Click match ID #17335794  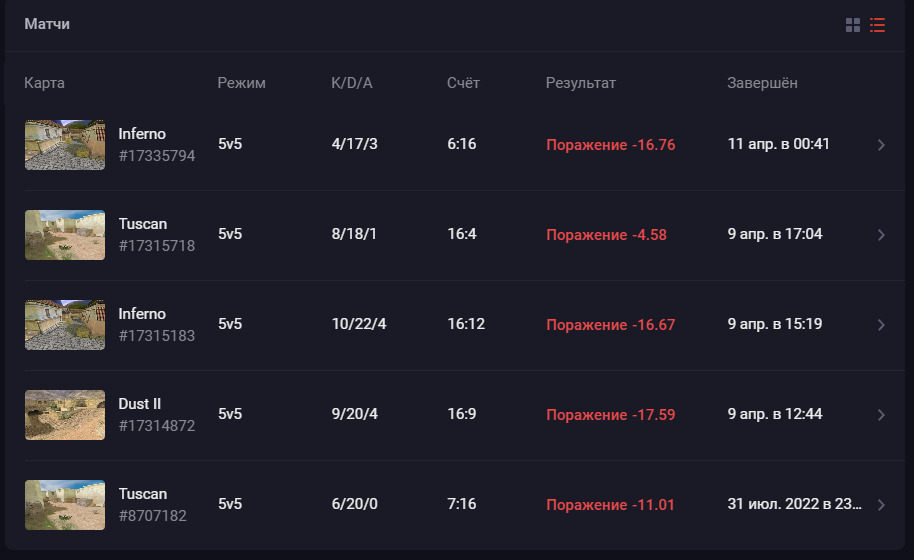157,156
